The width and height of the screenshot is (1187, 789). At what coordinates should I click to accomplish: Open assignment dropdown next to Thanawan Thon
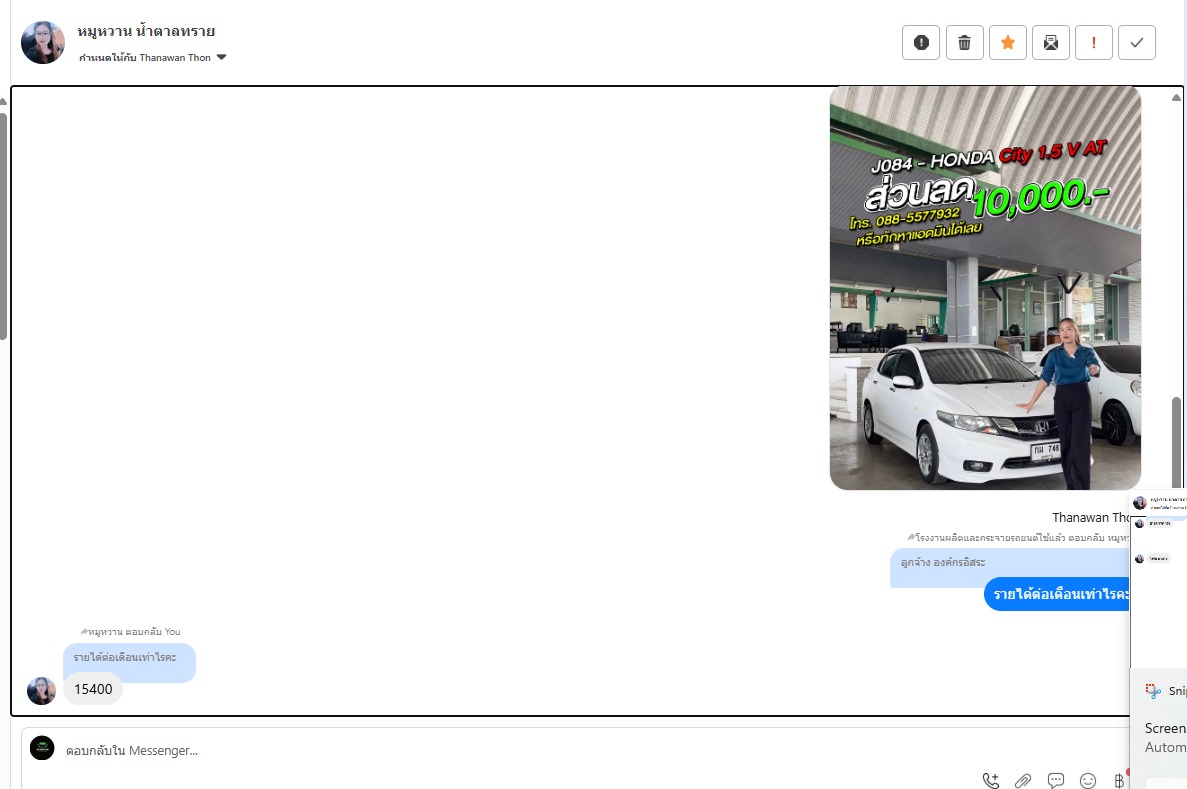(221, 57)
